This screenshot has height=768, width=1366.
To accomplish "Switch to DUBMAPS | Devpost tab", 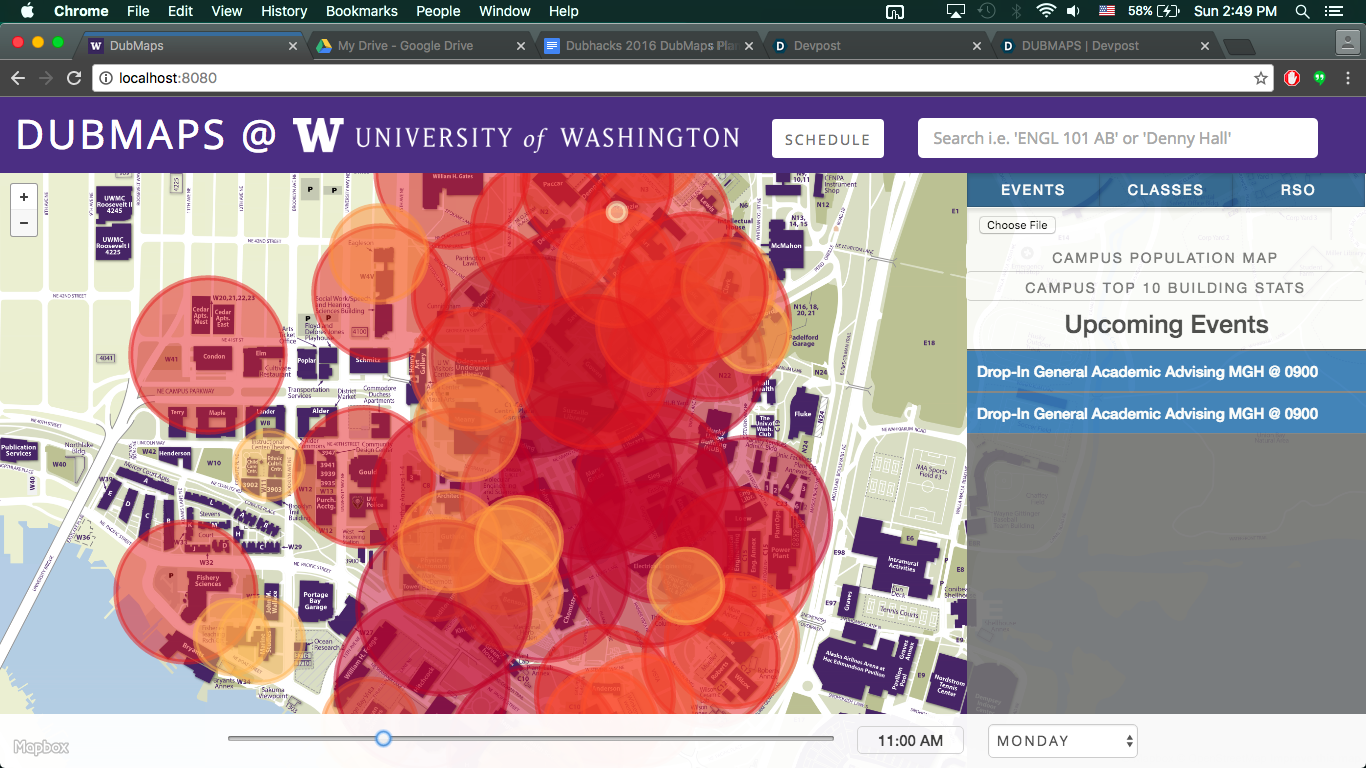I will click(1080, 46).
